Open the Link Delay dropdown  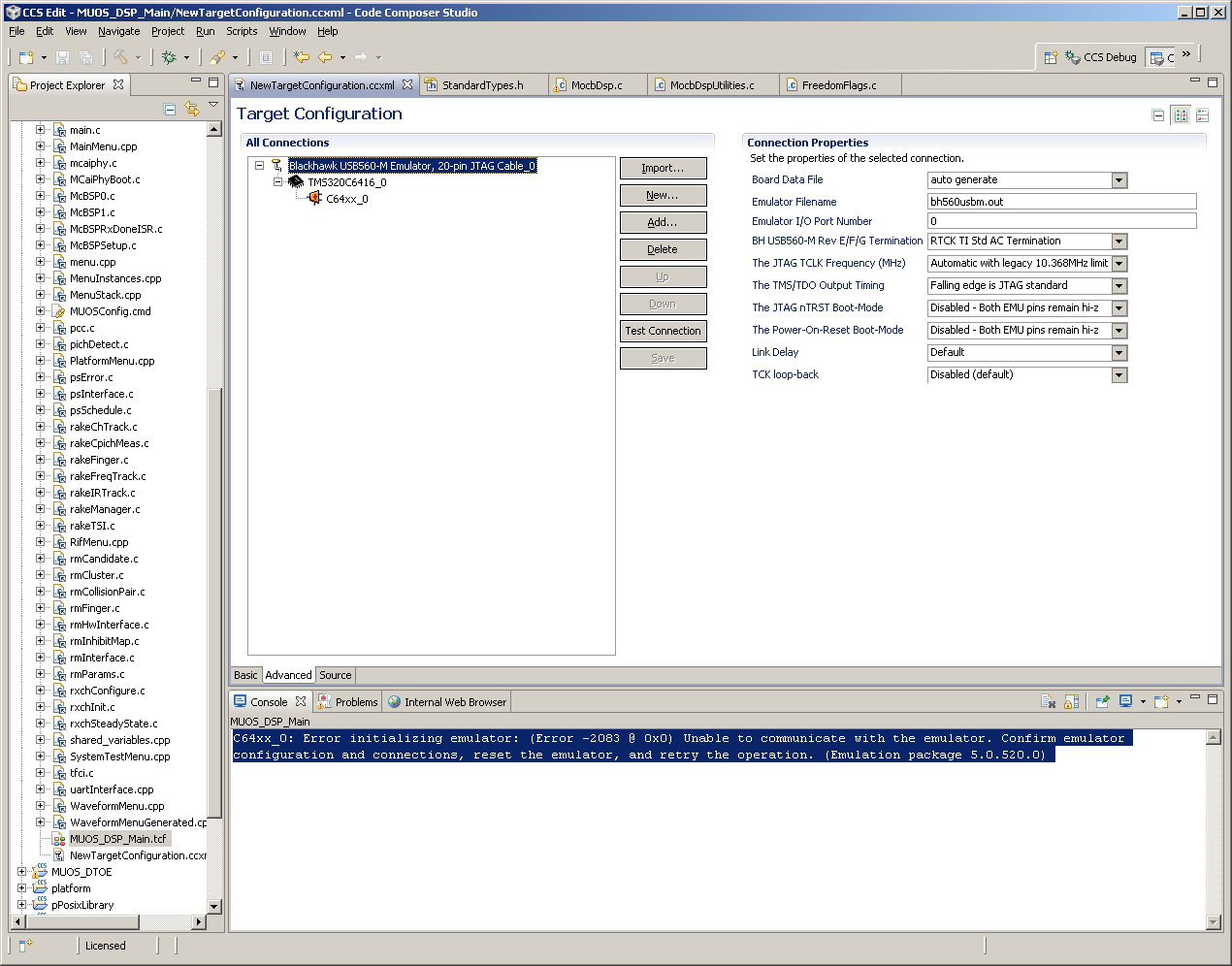tap(1119, 353)
